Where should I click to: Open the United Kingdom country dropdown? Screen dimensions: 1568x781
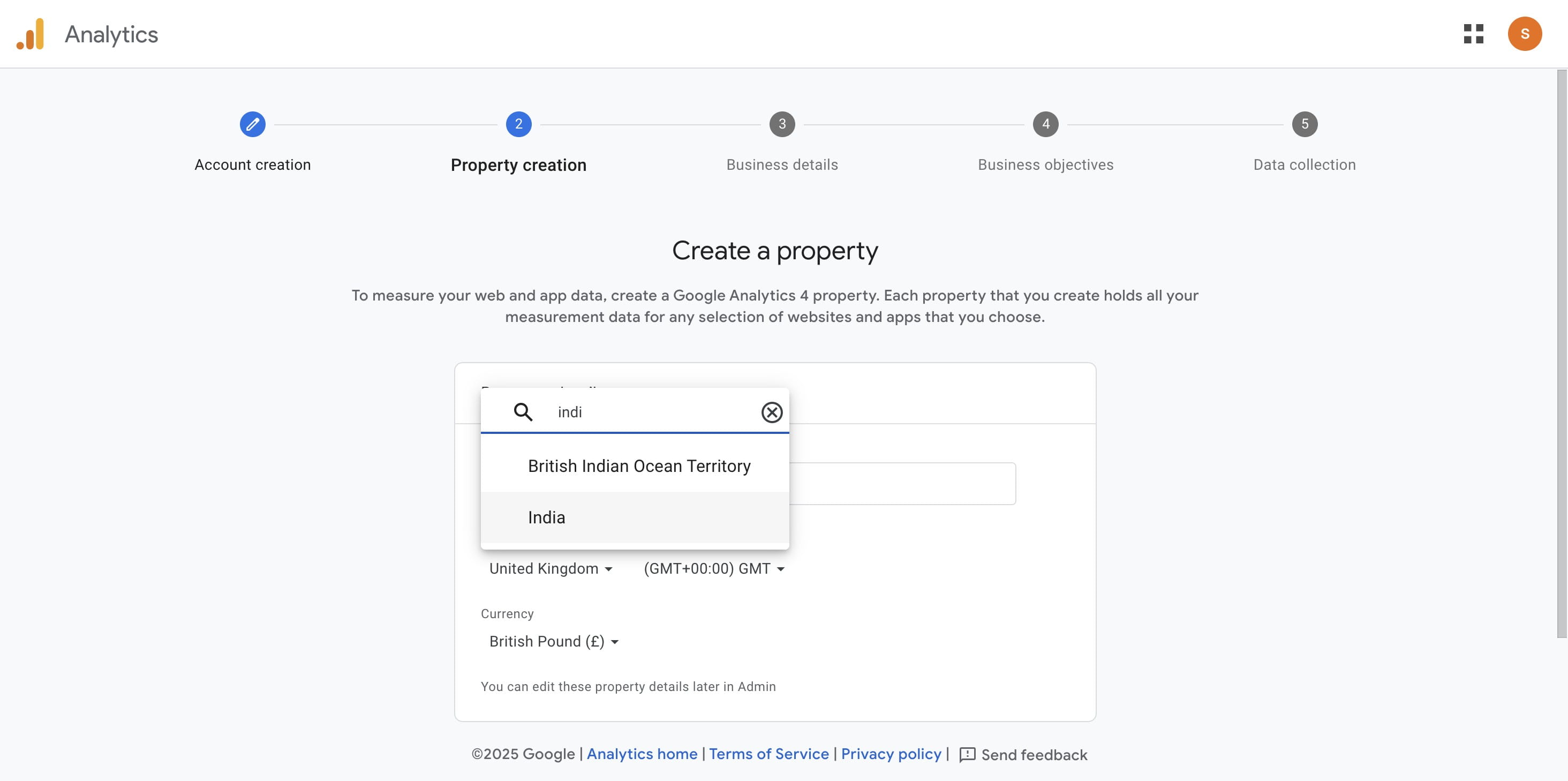tap(551, 568)
